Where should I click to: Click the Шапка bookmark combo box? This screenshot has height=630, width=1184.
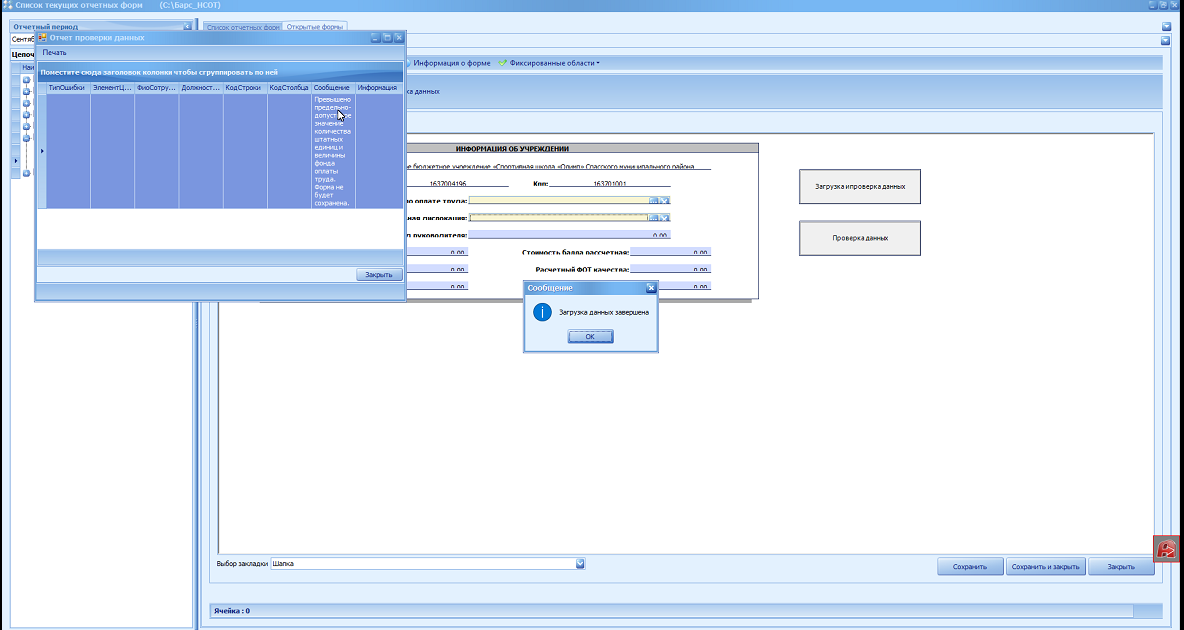click(427, 564)
